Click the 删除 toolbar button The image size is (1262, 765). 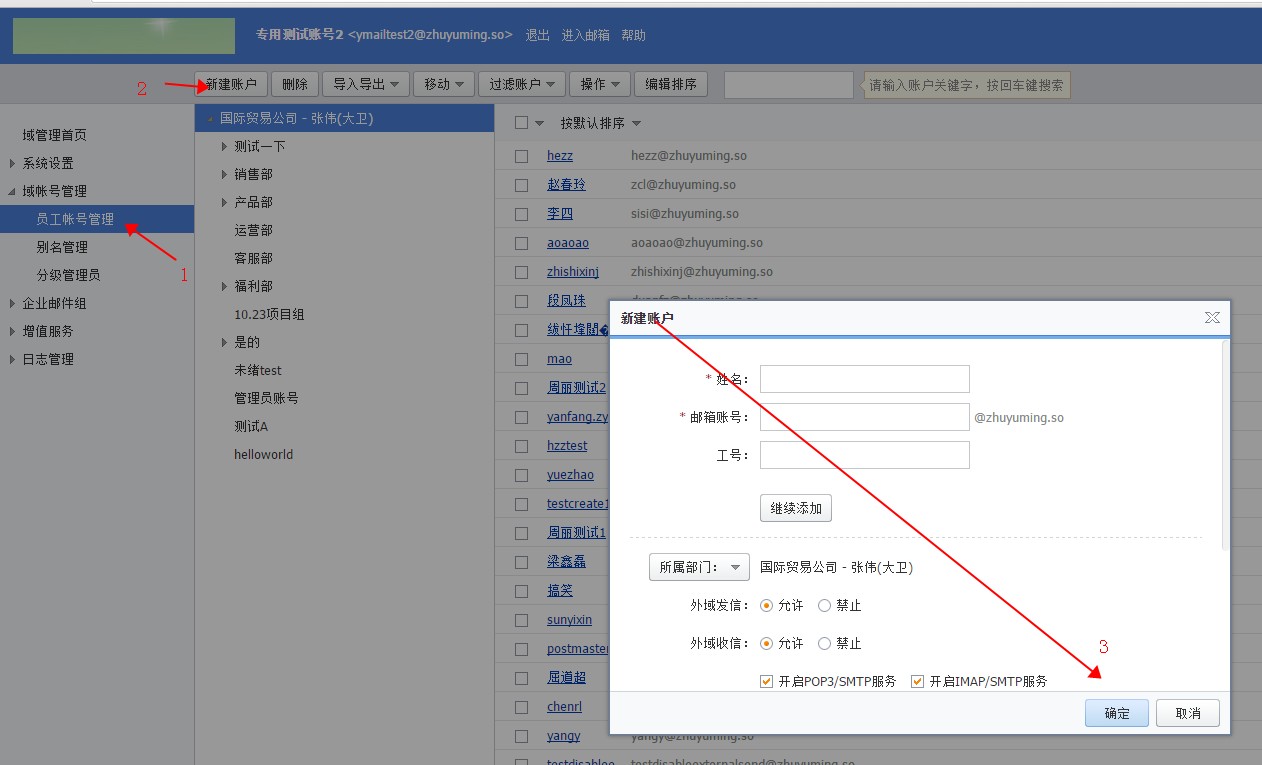pos(295,84)
